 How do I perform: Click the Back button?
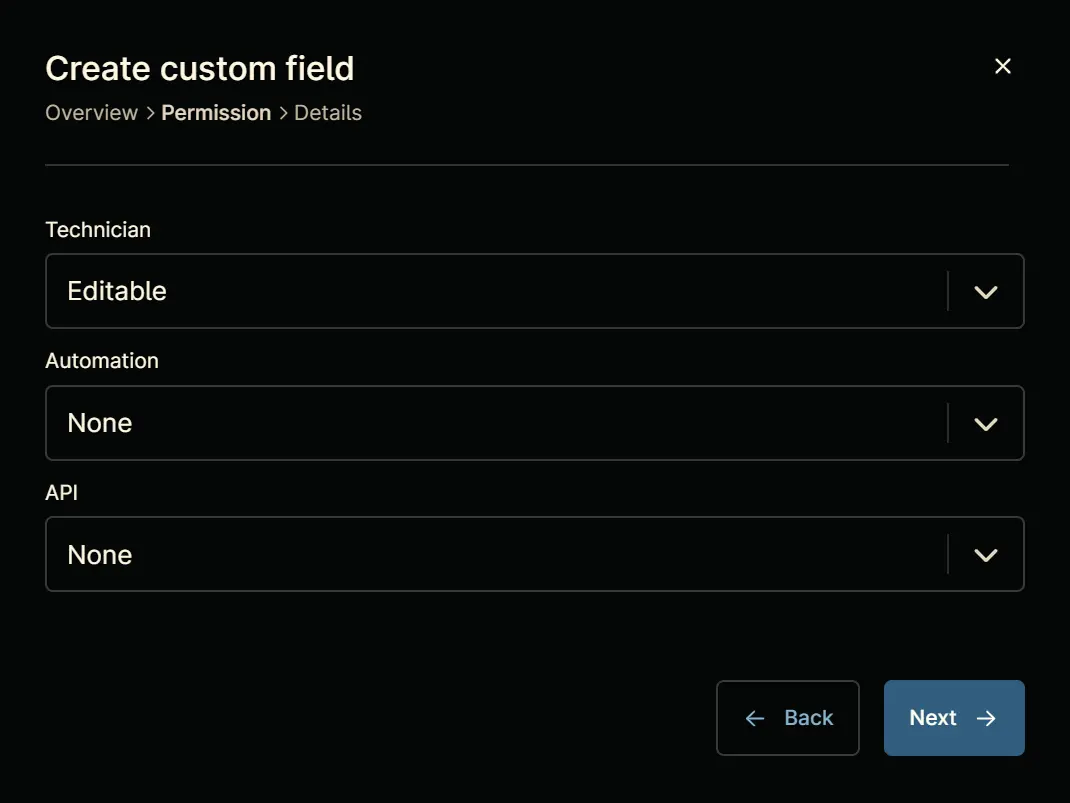[787, 718]
